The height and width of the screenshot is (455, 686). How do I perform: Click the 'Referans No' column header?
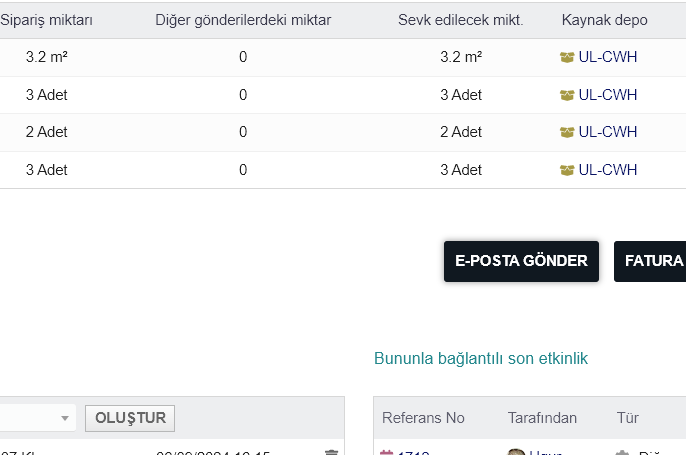423,418
